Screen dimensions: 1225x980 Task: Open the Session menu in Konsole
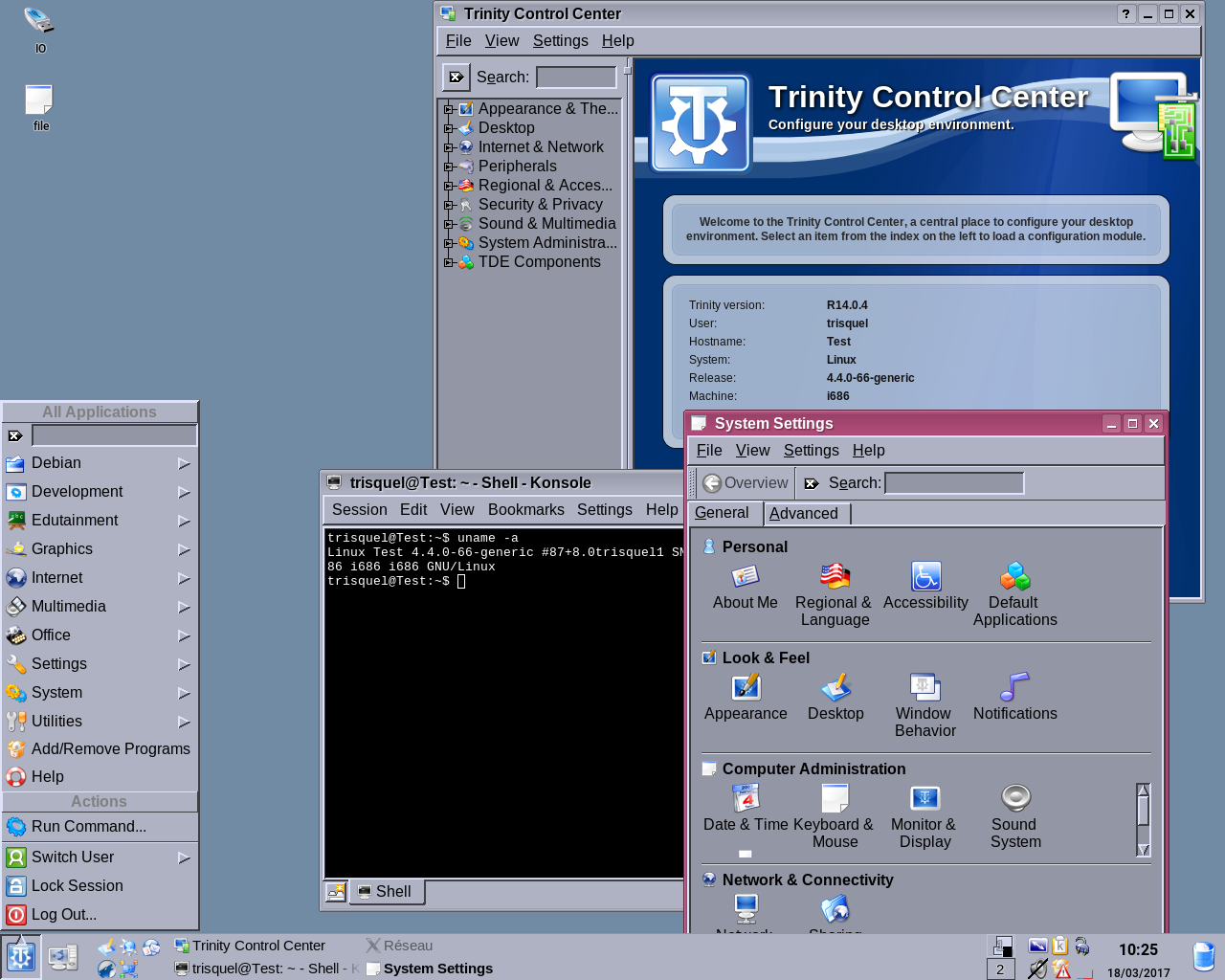click(360, 510)
